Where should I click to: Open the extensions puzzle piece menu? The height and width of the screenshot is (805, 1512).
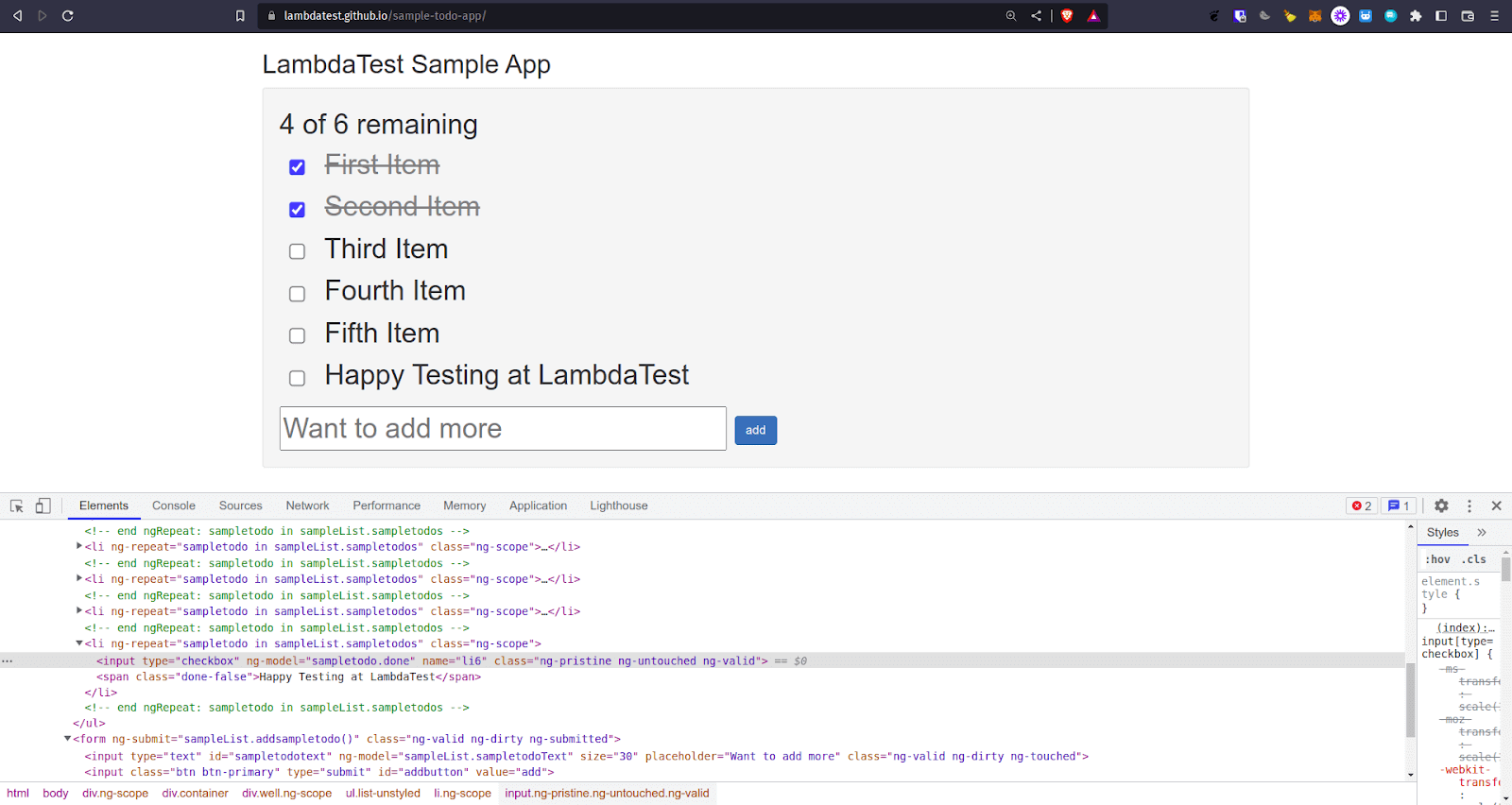[x=1416, y=16]
